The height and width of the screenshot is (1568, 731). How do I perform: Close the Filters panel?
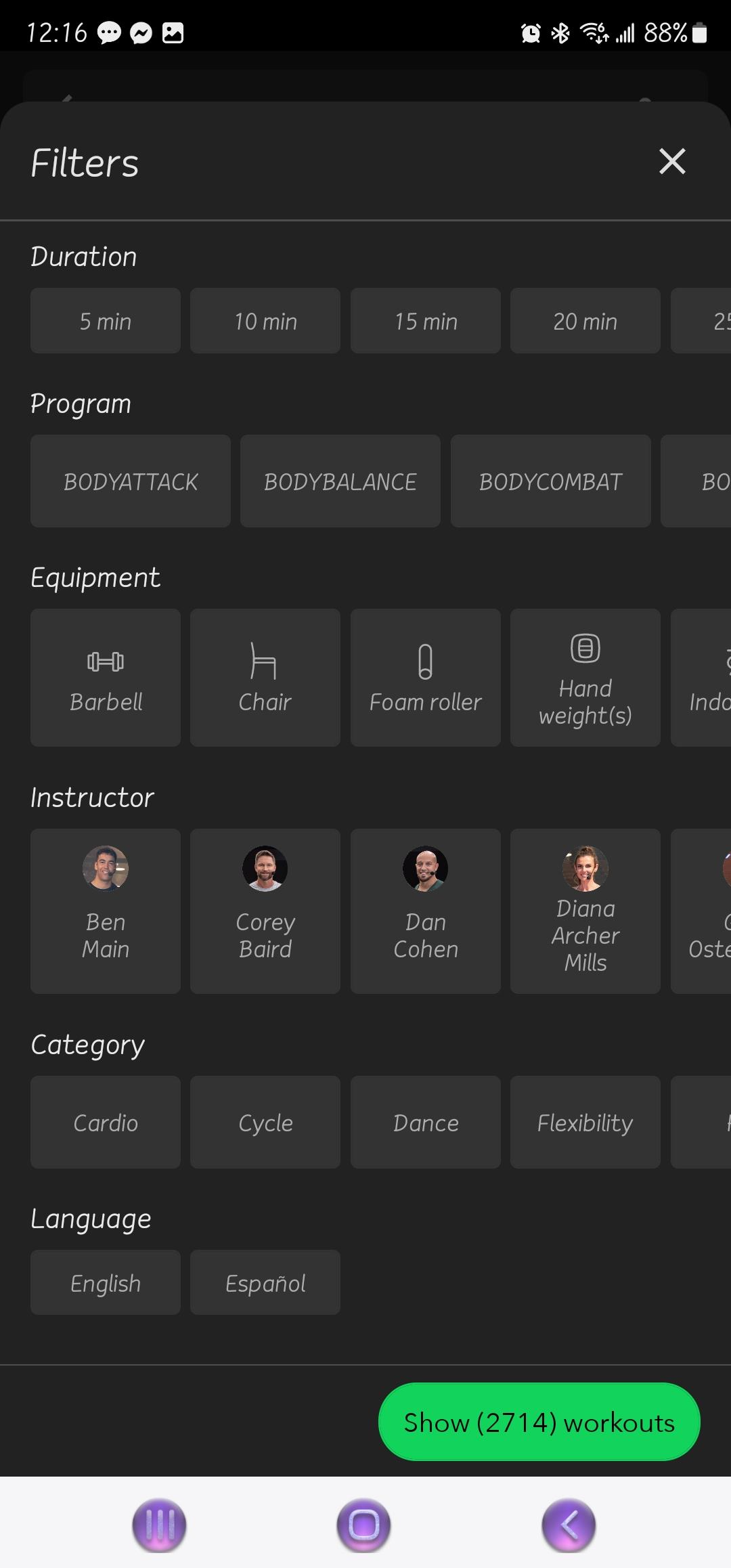672,162
